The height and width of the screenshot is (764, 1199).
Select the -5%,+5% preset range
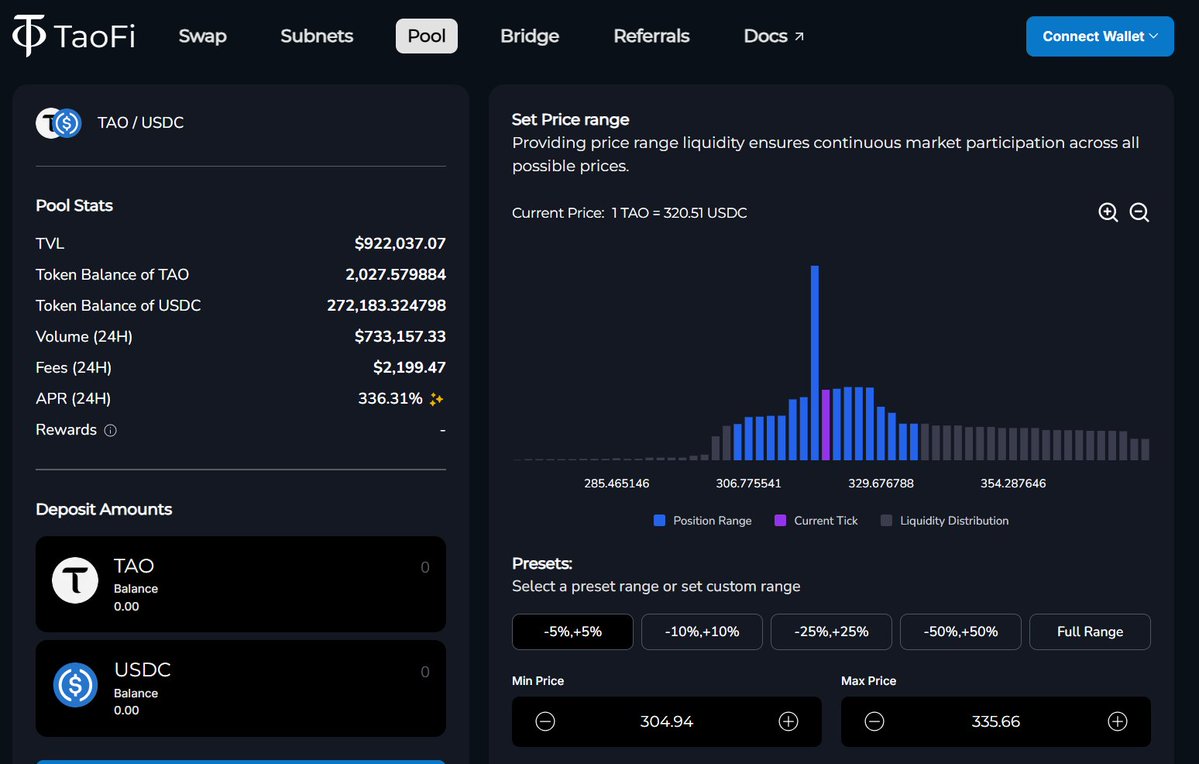click(x=573, y=632)
